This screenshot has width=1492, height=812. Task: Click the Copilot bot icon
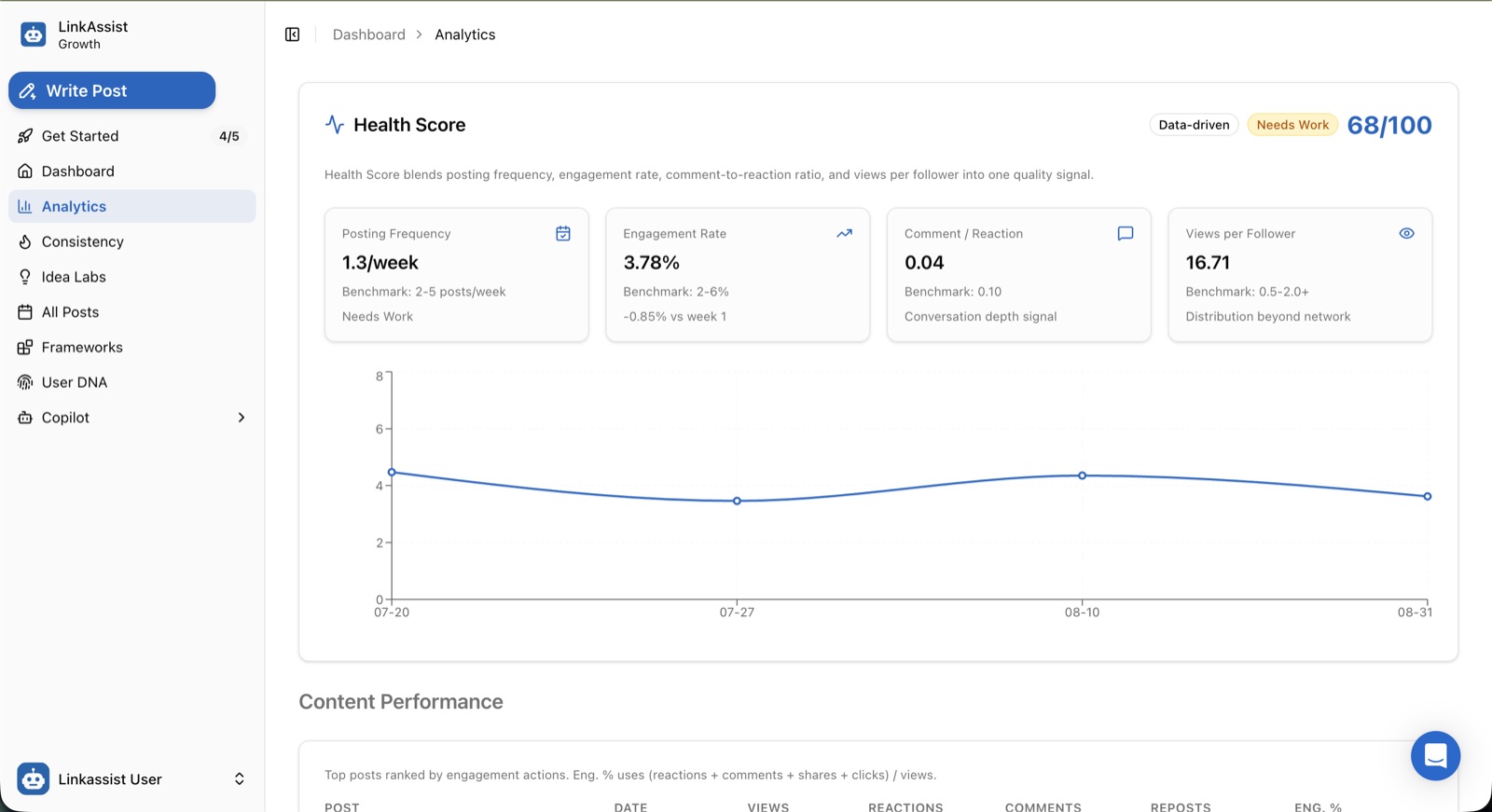click(x=25, y=418)
